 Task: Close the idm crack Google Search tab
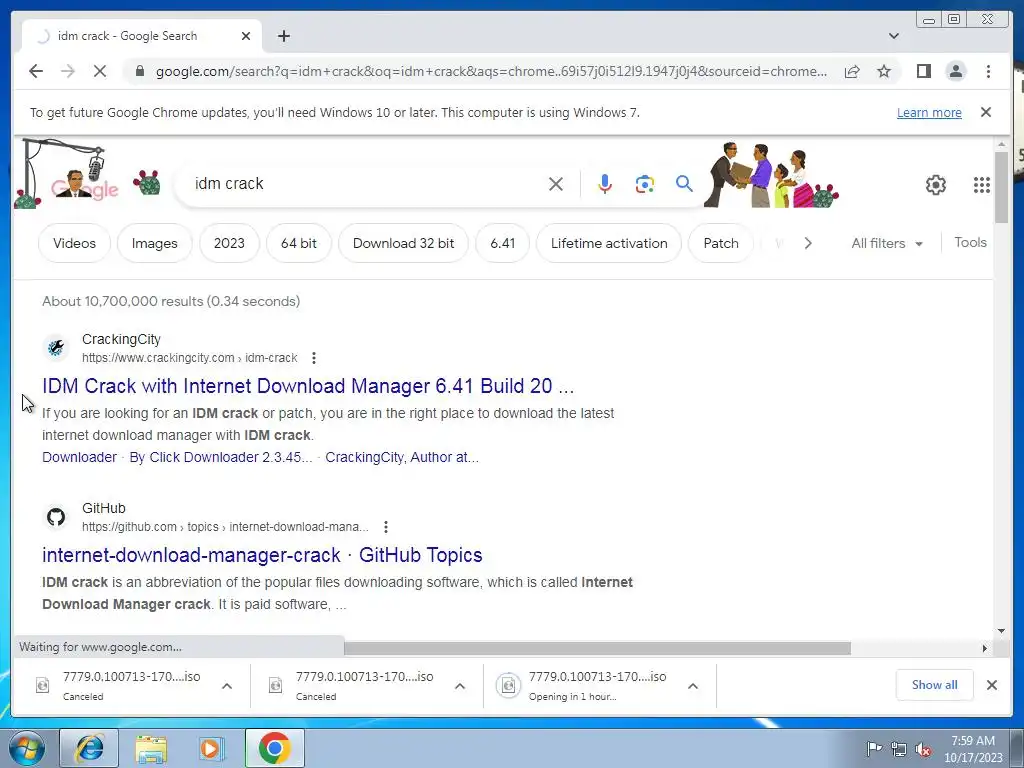point(246,36)
